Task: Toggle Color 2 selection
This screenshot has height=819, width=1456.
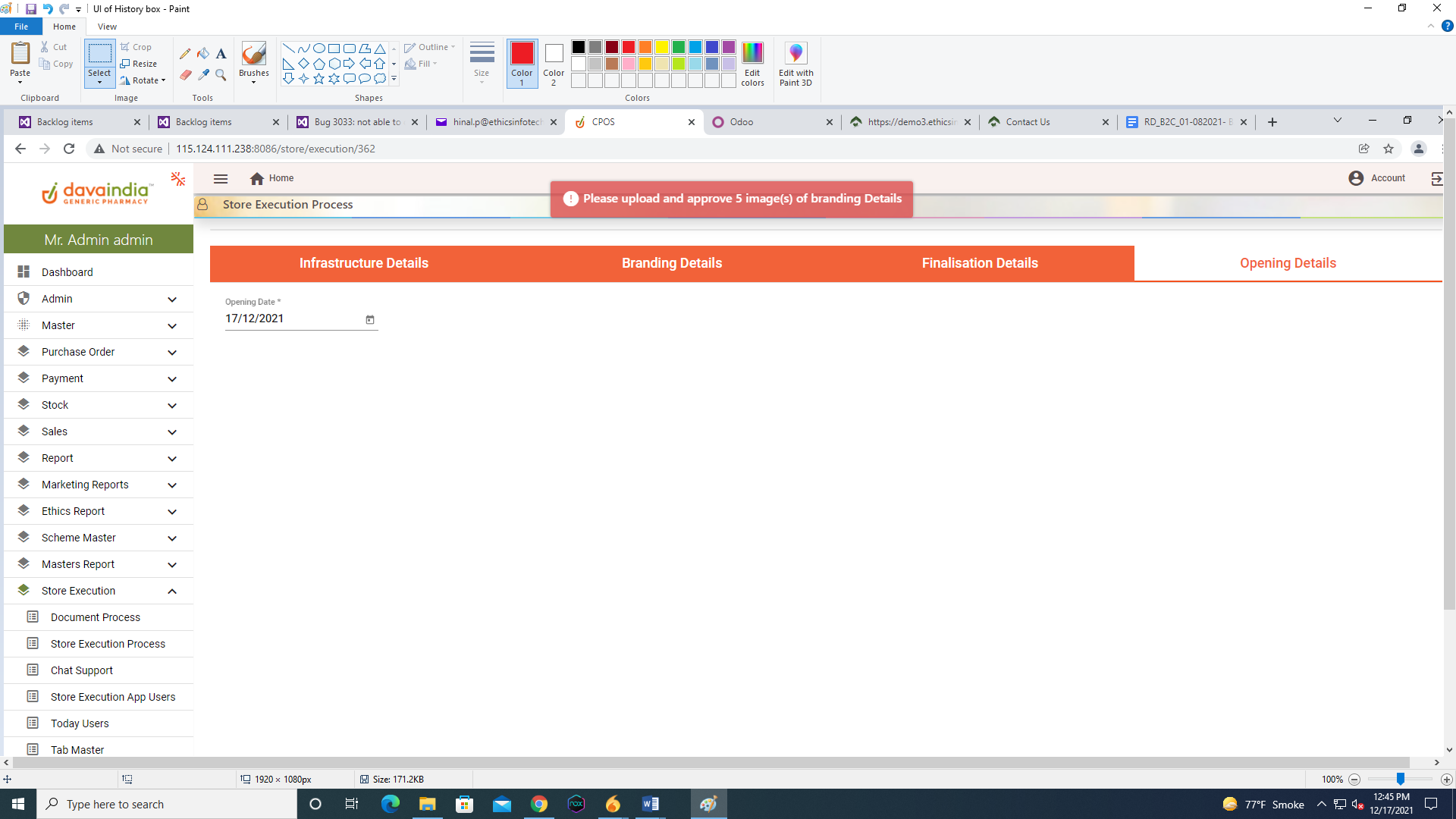Action: 554,64
